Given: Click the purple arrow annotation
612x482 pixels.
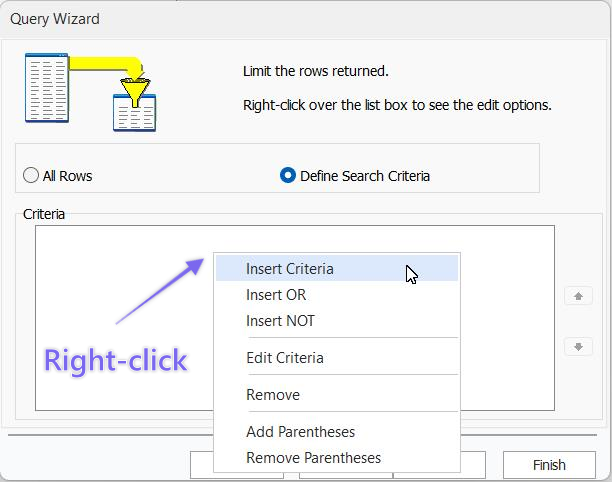Looking at the screenshot, I should [x=160, y=290].
